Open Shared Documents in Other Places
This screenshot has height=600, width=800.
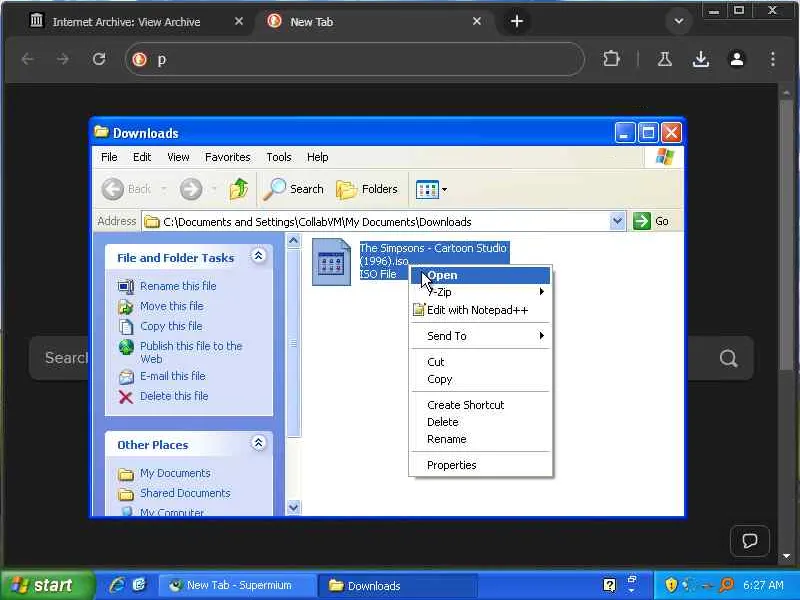pos(185,493)
